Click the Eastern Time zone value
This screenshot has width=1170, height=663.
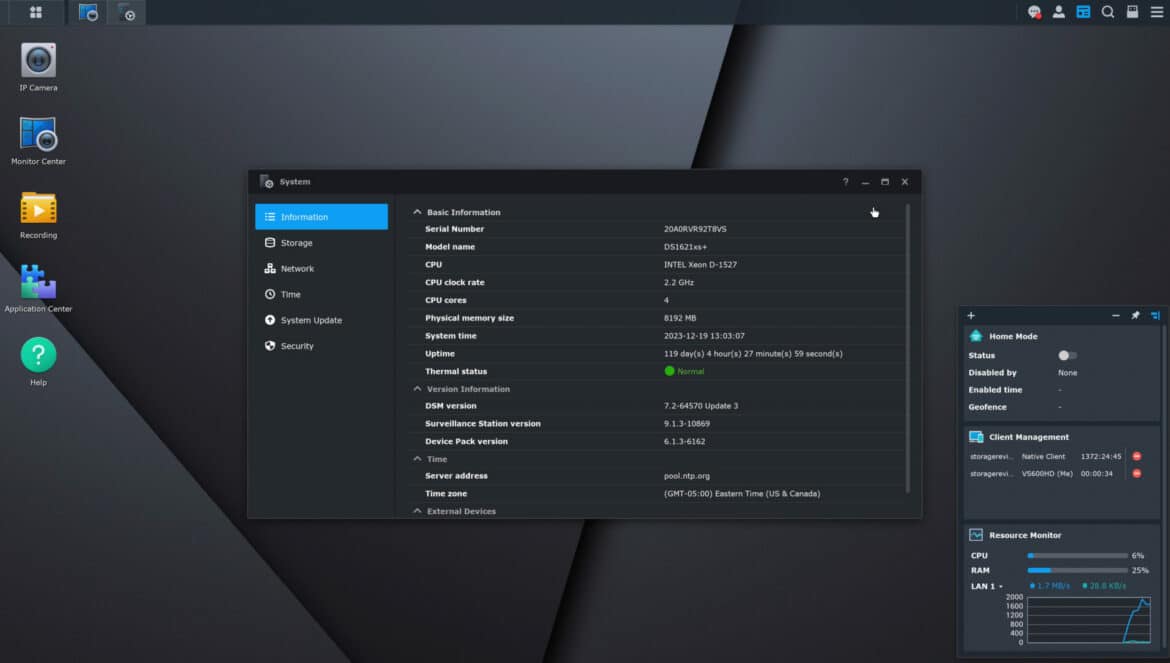tap(742, 494)
